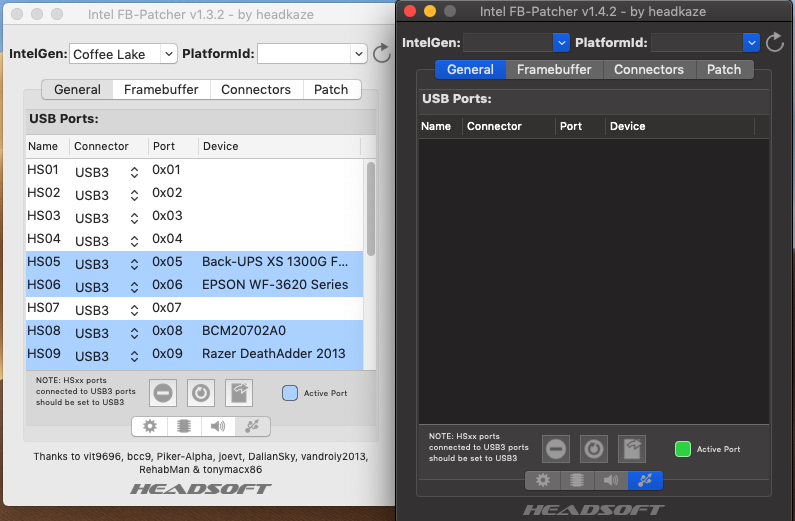Change HS08 connector type stepper
Screen dimensions: 795x521
134,333
